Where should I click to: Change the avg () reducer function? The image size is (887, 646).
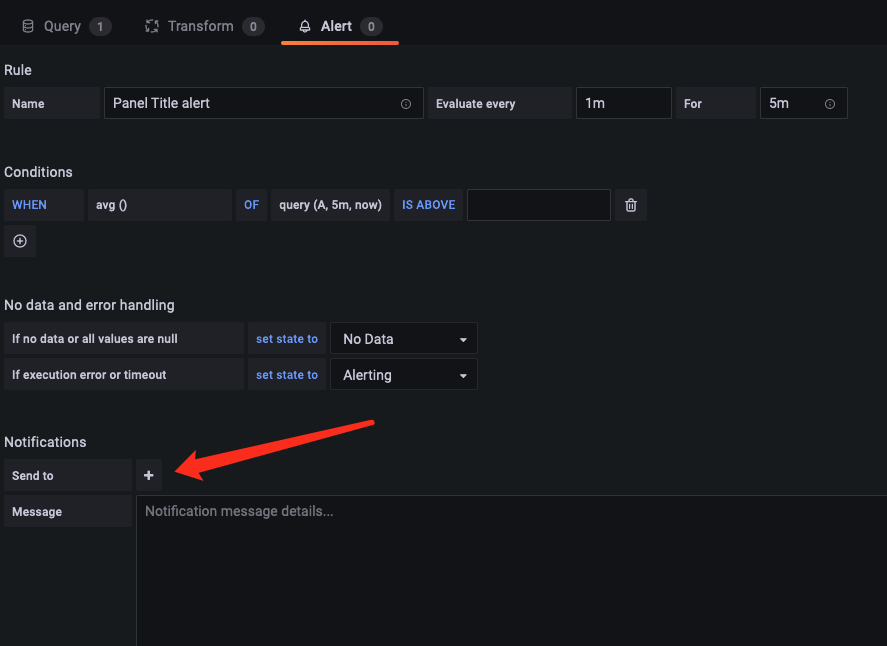point(160,205)
